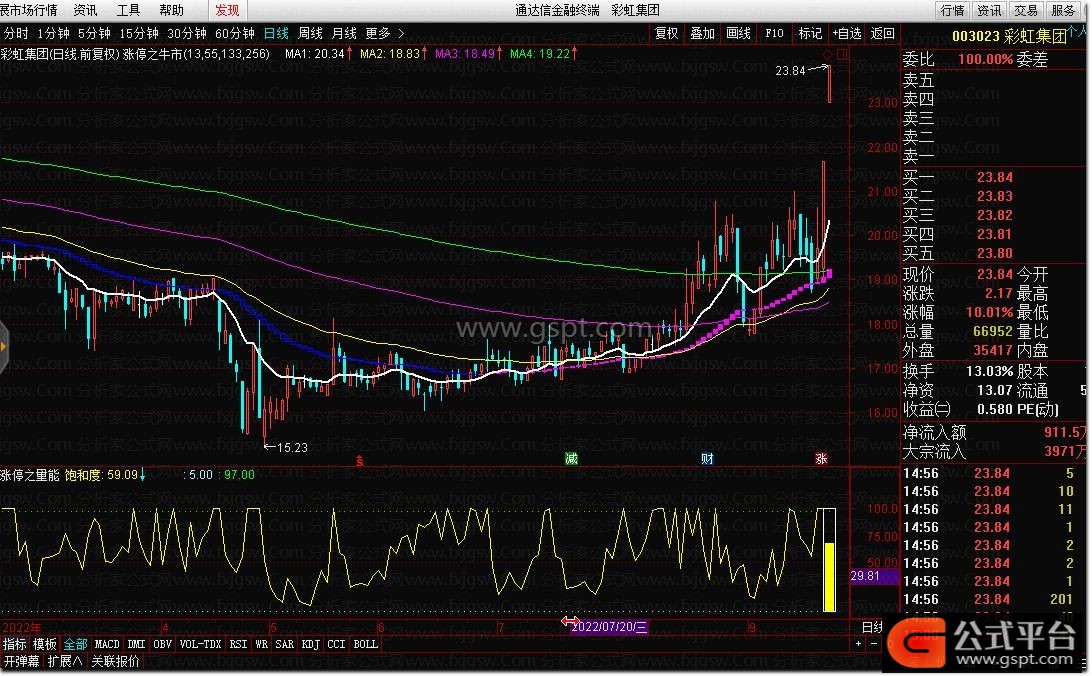Click the 行情 button at top right
1092x676 pixels.
952,10
